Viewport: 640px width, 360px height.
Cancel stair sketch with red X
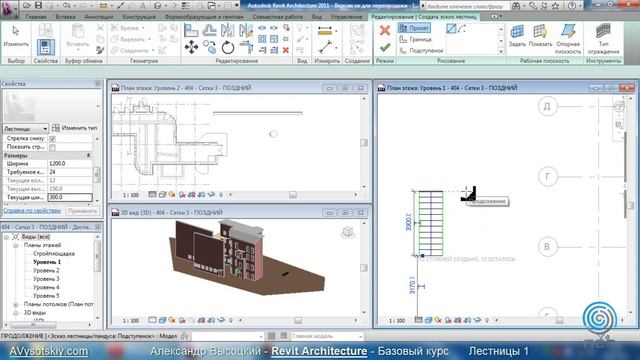point(384,30)
